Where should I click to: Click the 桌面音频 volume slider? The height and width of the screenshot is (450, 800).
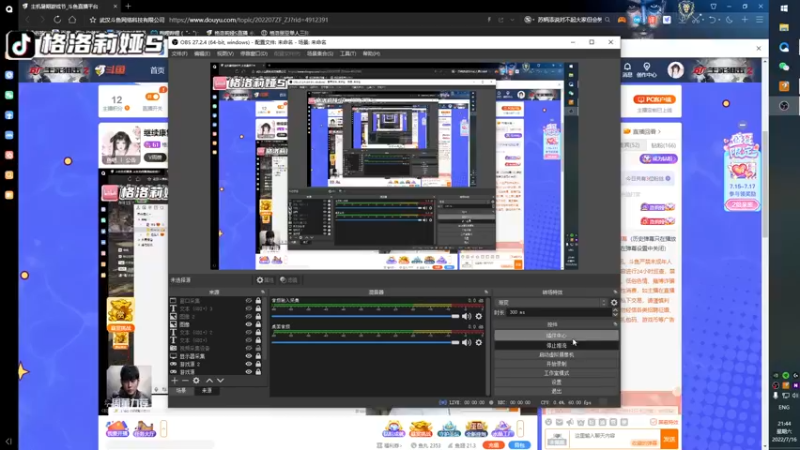[x=365, y=342]
